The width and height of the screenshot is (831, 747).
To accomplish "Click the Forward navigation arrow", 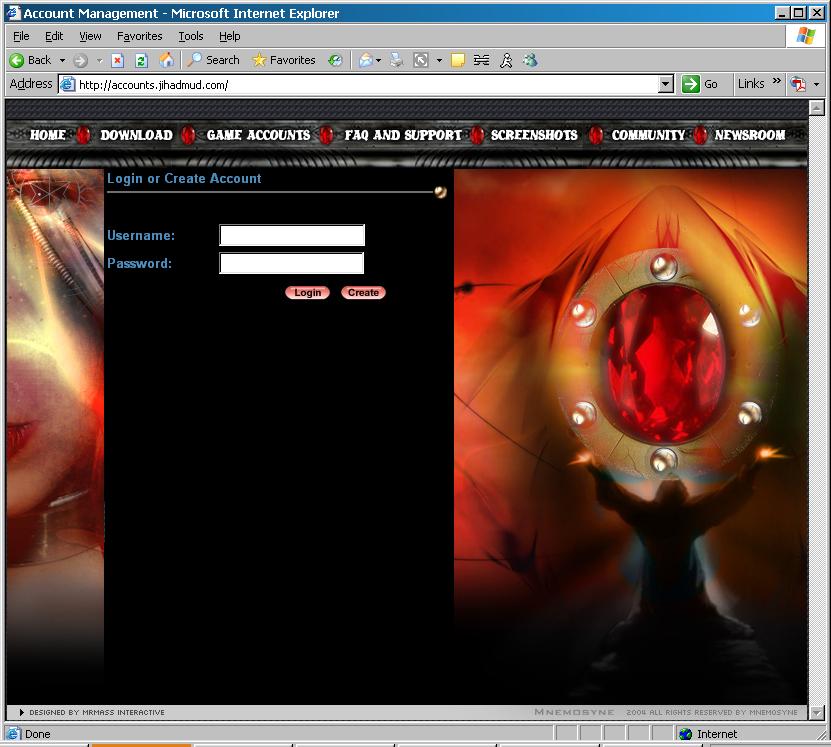I will click(80, 60).
